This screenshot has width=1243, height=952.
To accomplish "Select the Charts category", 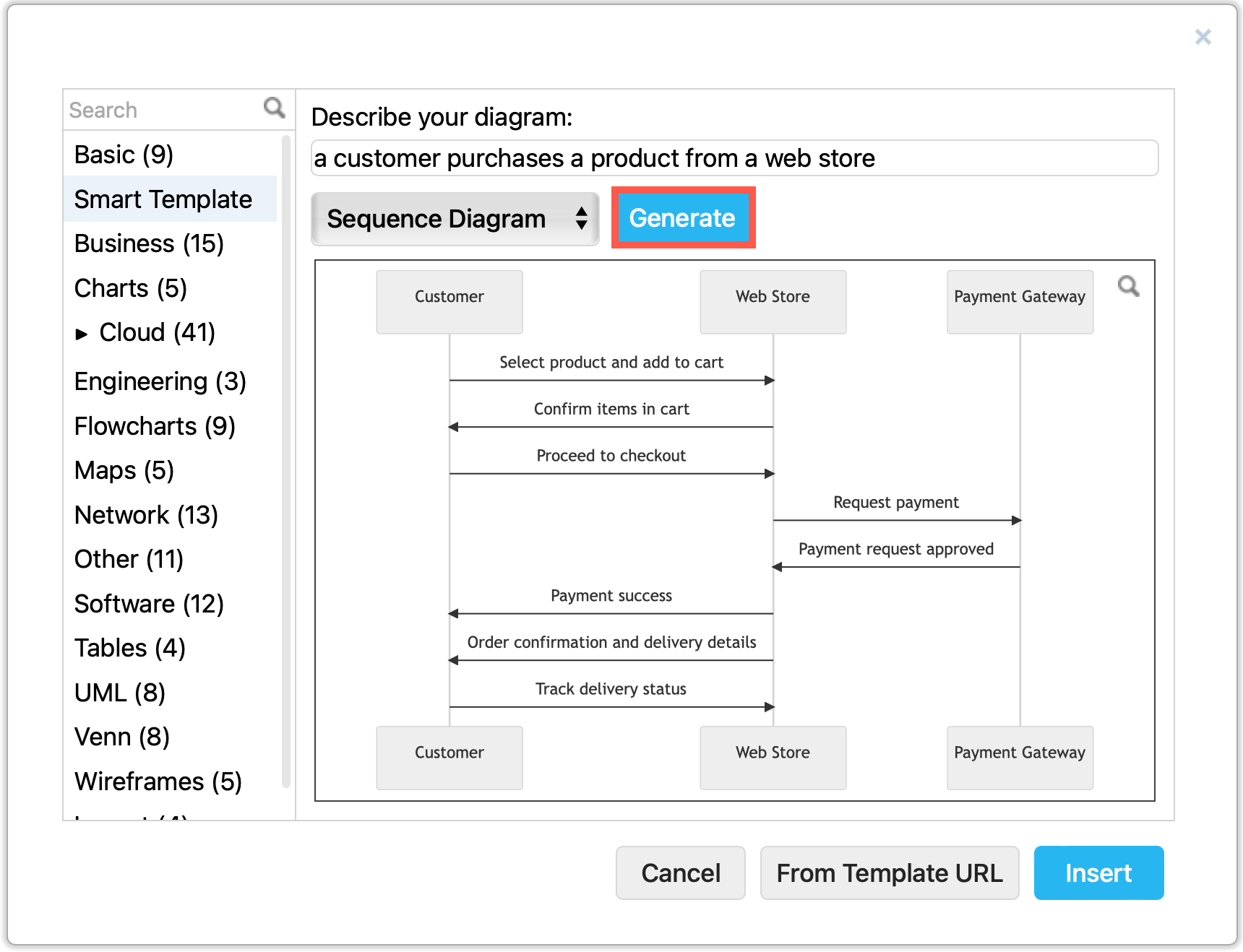I will tap(130, 288).
